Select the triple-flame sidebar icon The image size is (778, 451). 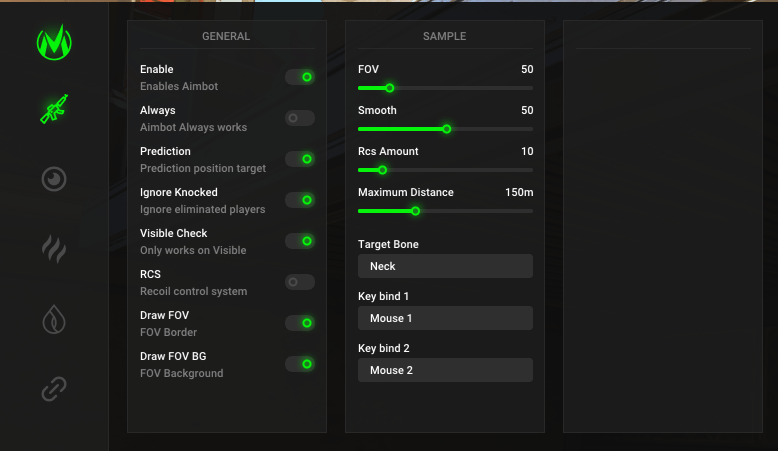(x=54, y=248)
